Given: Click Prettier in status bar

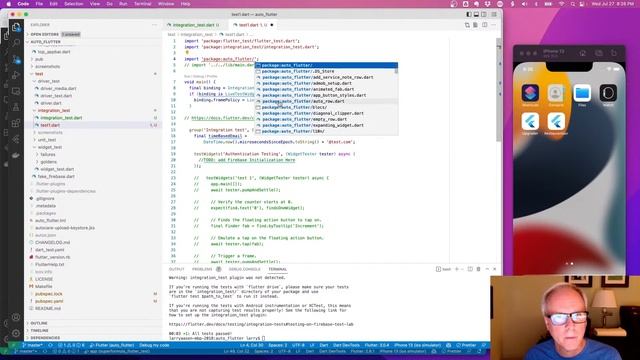Looking at the screenshot, I should click(x=466, y=345).
